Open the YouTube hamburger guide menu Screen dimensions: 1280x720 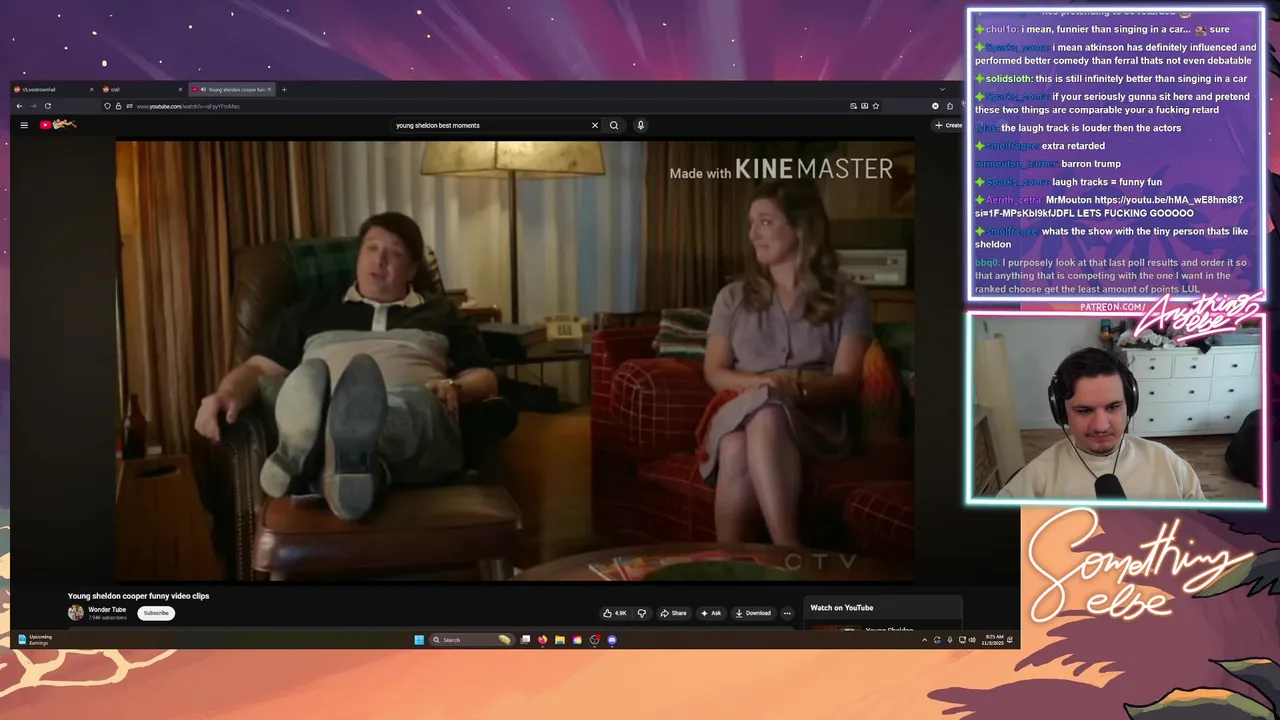pyautogui.click(x=24, y=125)
